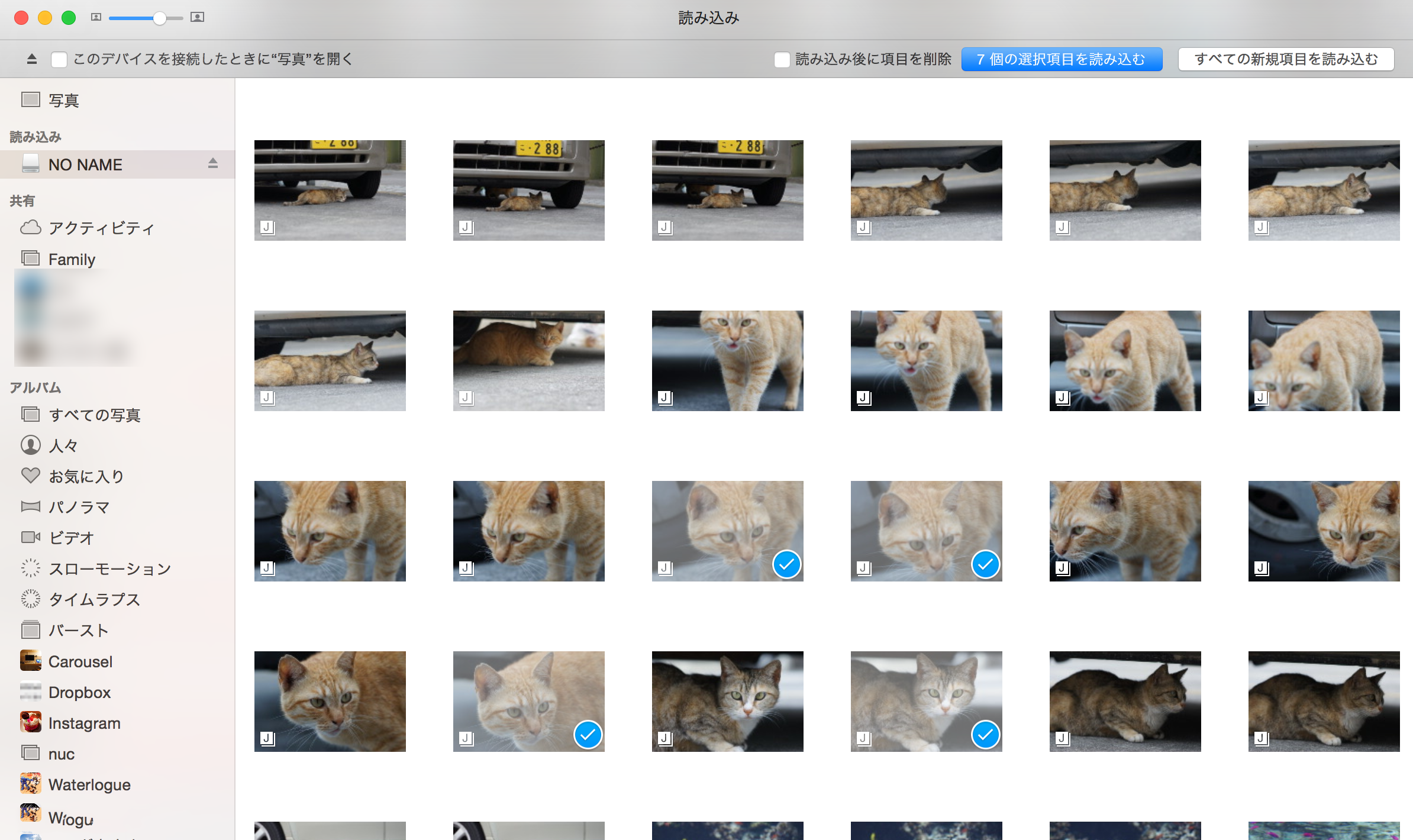Click the small thumbnail size icon

point(96,17)
